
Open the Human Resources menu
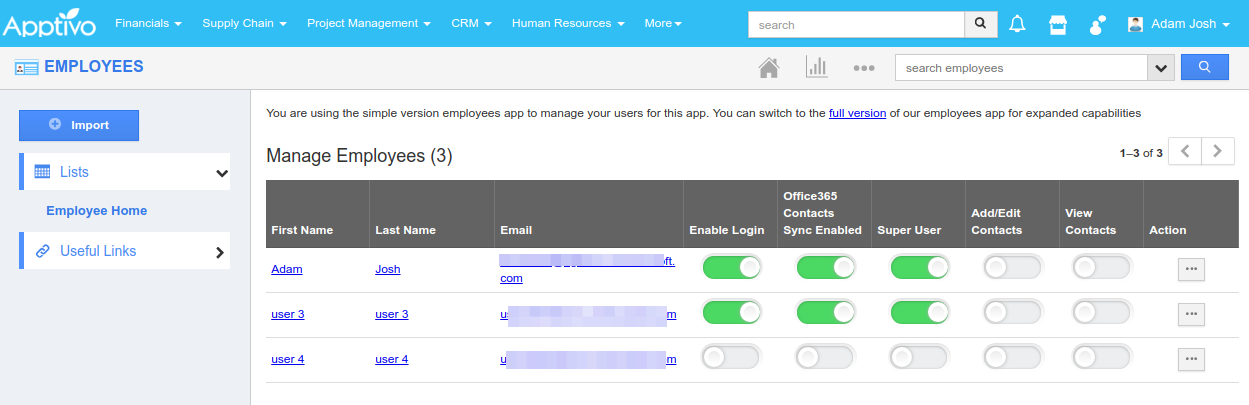pos(568,23)
